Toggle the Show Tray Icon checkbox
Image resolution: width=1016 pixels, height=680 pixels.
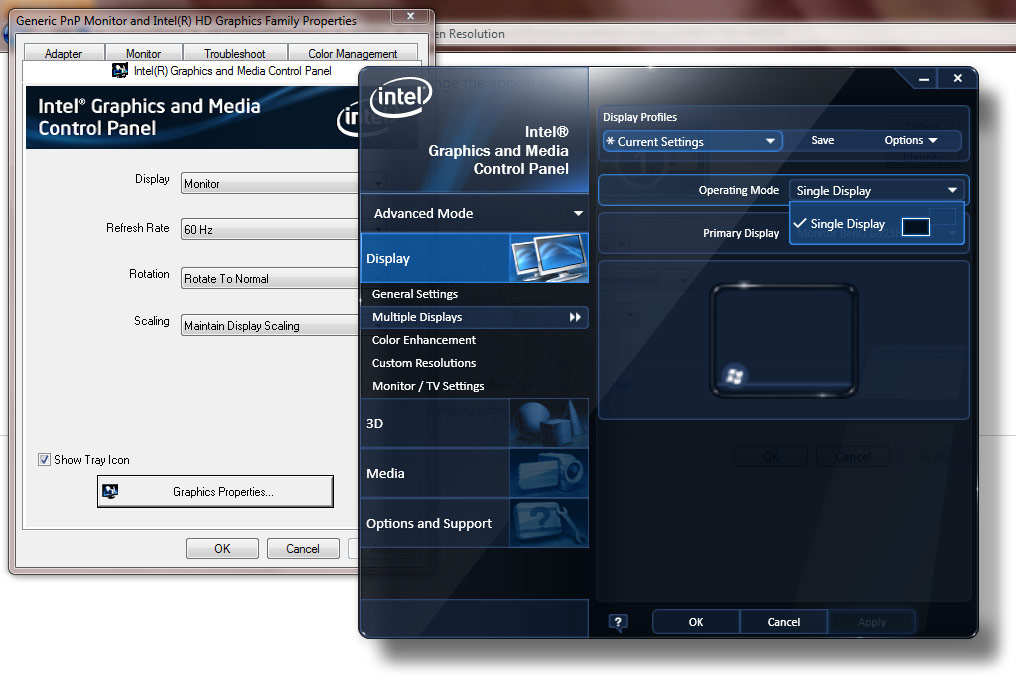point(44,460)
